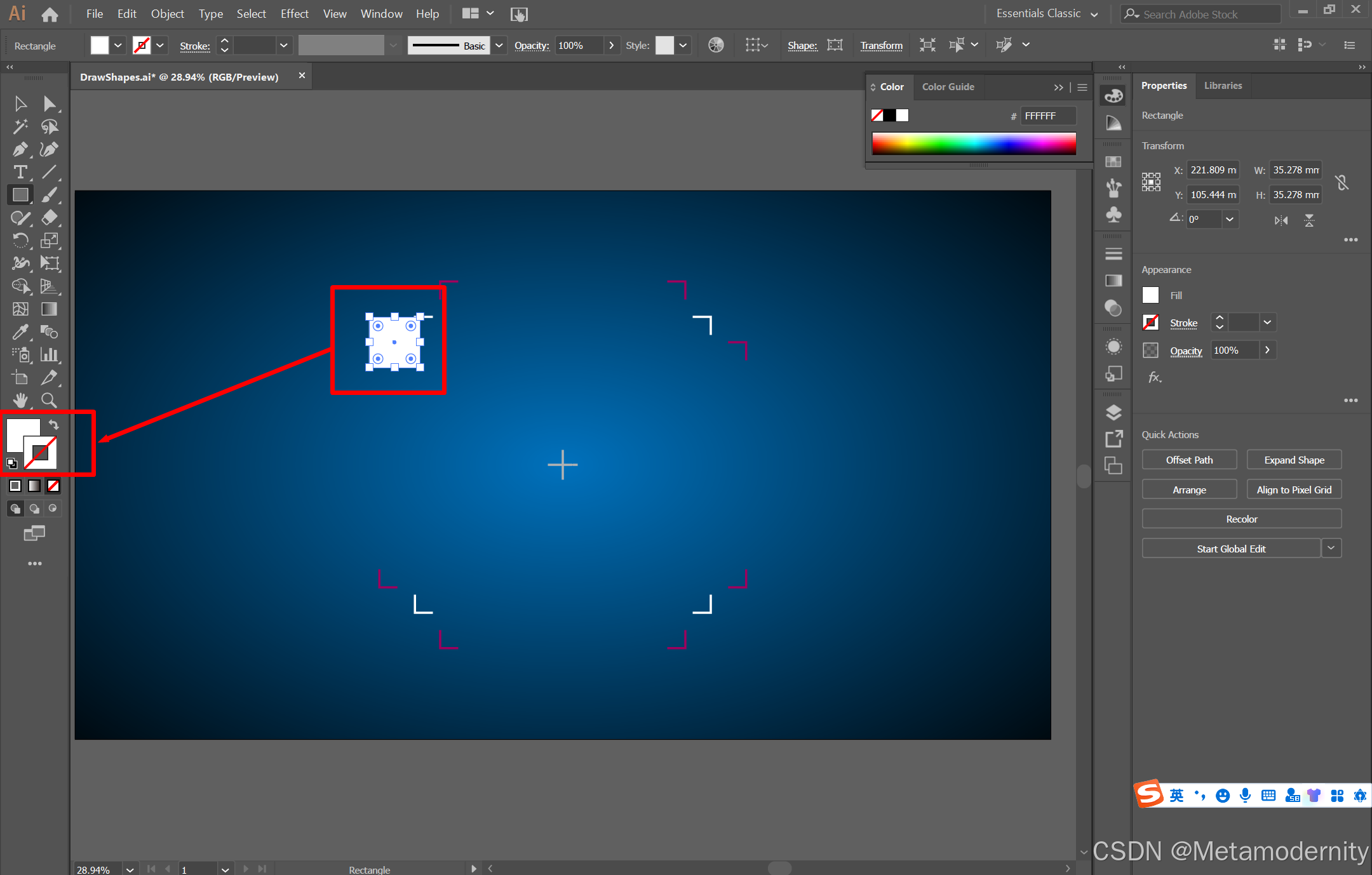Expand the Start Global Edit dropdown arrow
This screenshot has width=1372, height=875.
pos(1331,548)
